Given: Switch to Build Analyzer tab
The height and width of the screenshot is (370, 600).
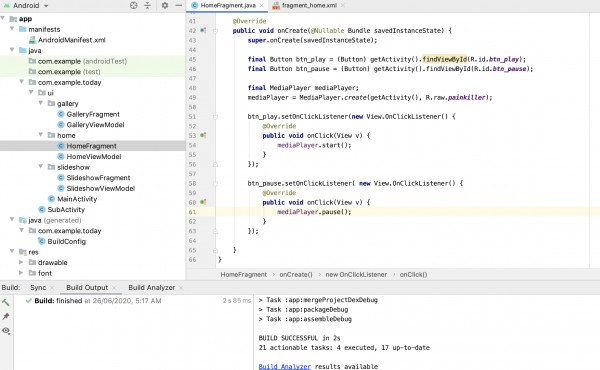Looking at the screenshot, I should [152, 287].
